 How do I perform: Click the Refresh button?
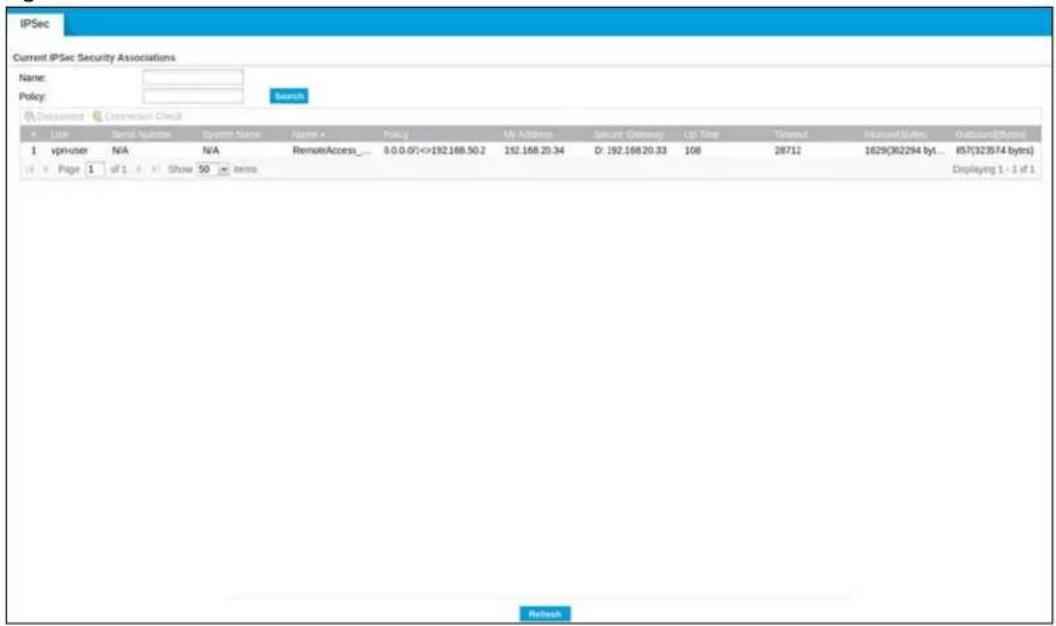[x=545, y=614]
